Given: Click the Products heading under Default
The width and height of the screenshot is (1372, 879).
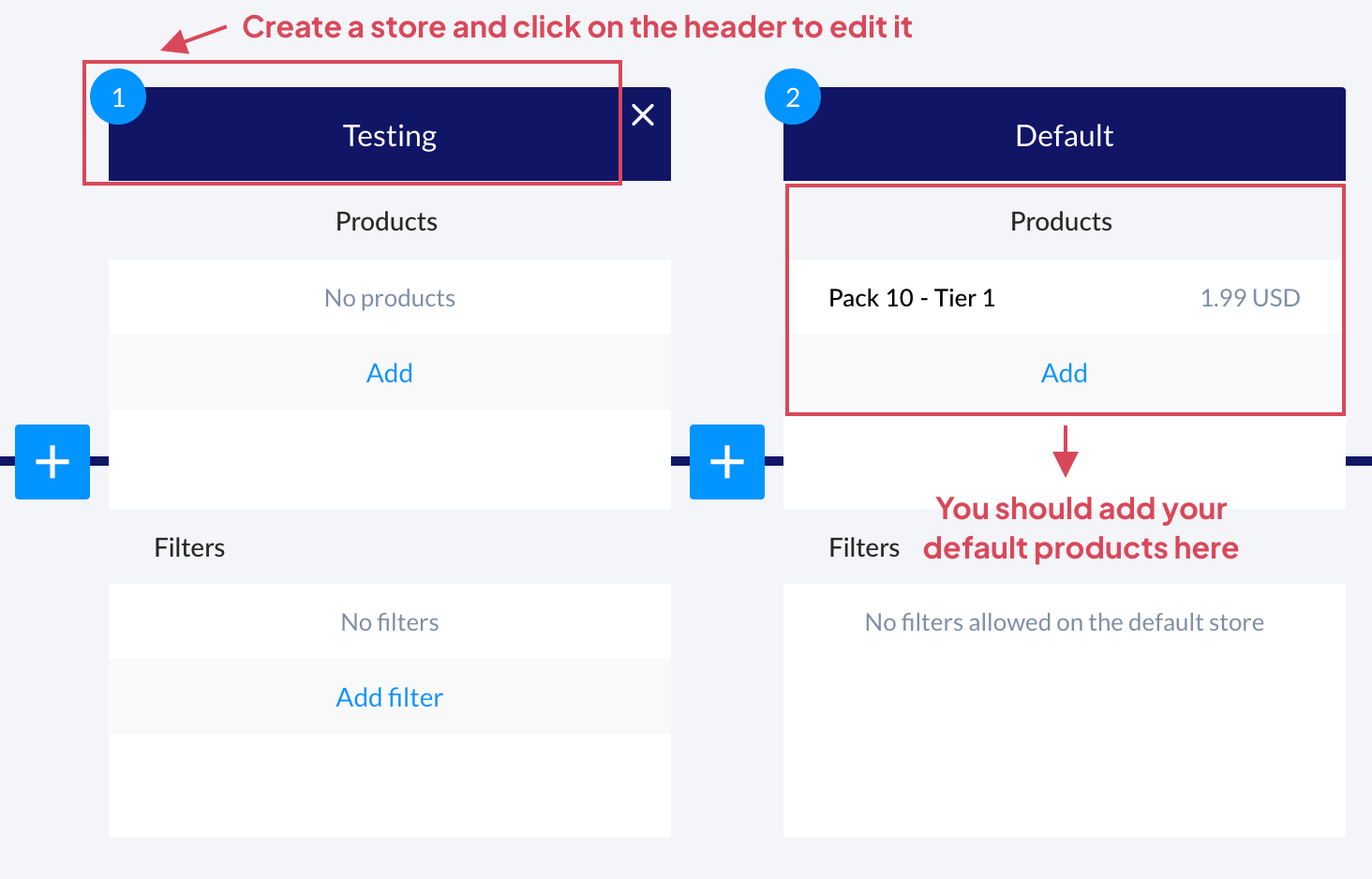Looking at the screenshot, I should coord(1061,222).
